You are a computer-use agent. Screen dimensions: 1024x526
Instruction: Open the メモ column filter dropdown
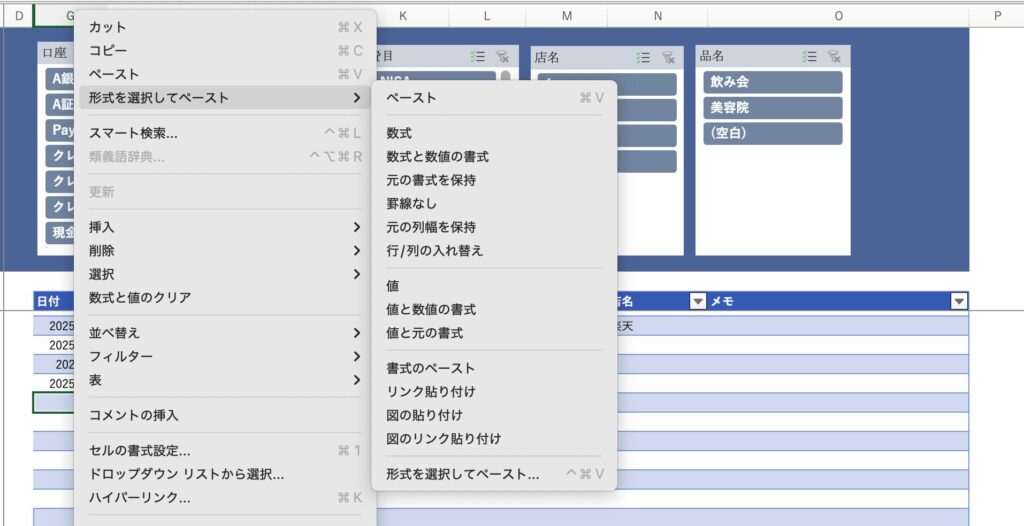959,301
